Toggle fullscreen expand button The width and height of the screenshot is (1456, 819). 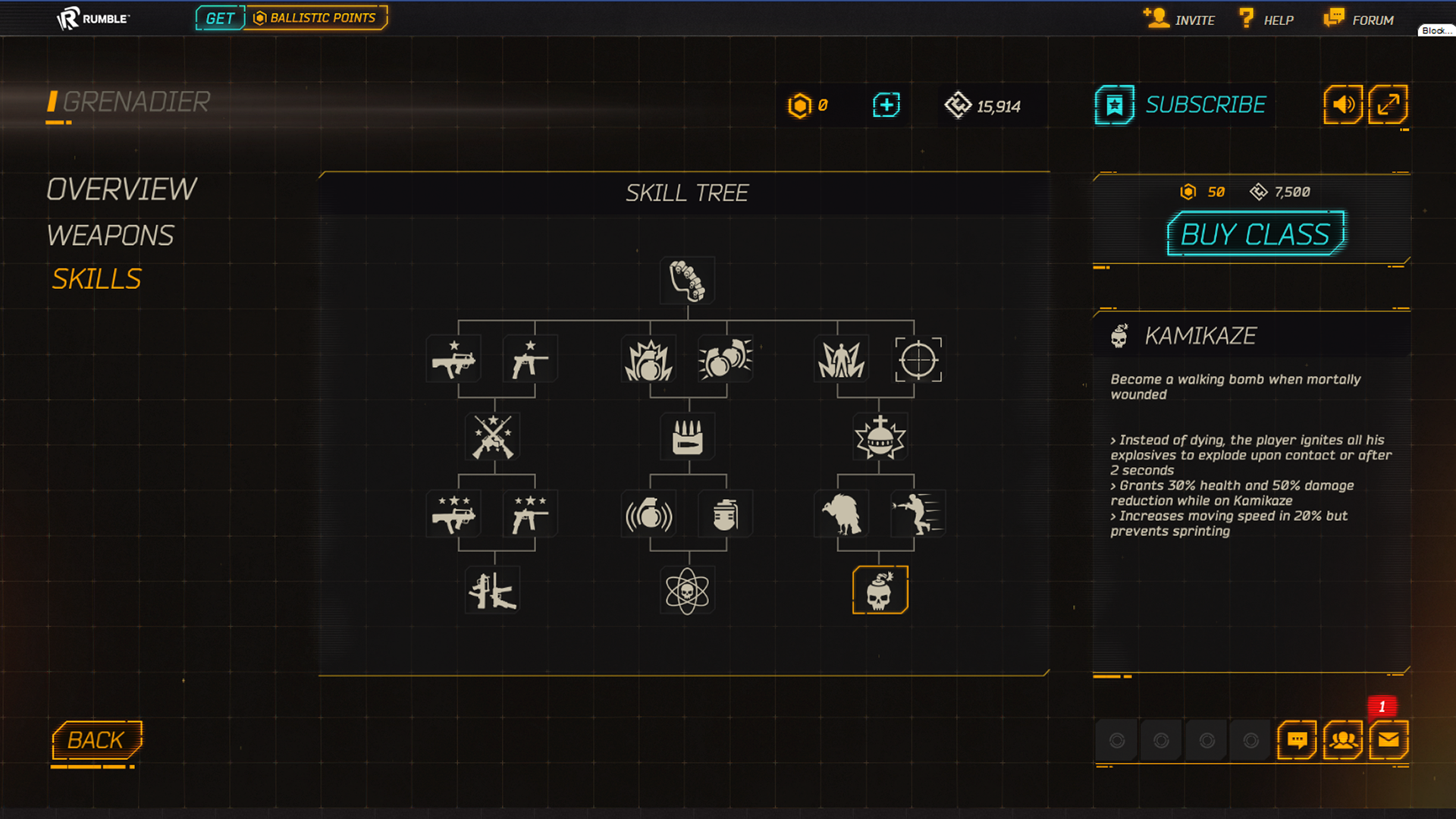click(1388, 105)
